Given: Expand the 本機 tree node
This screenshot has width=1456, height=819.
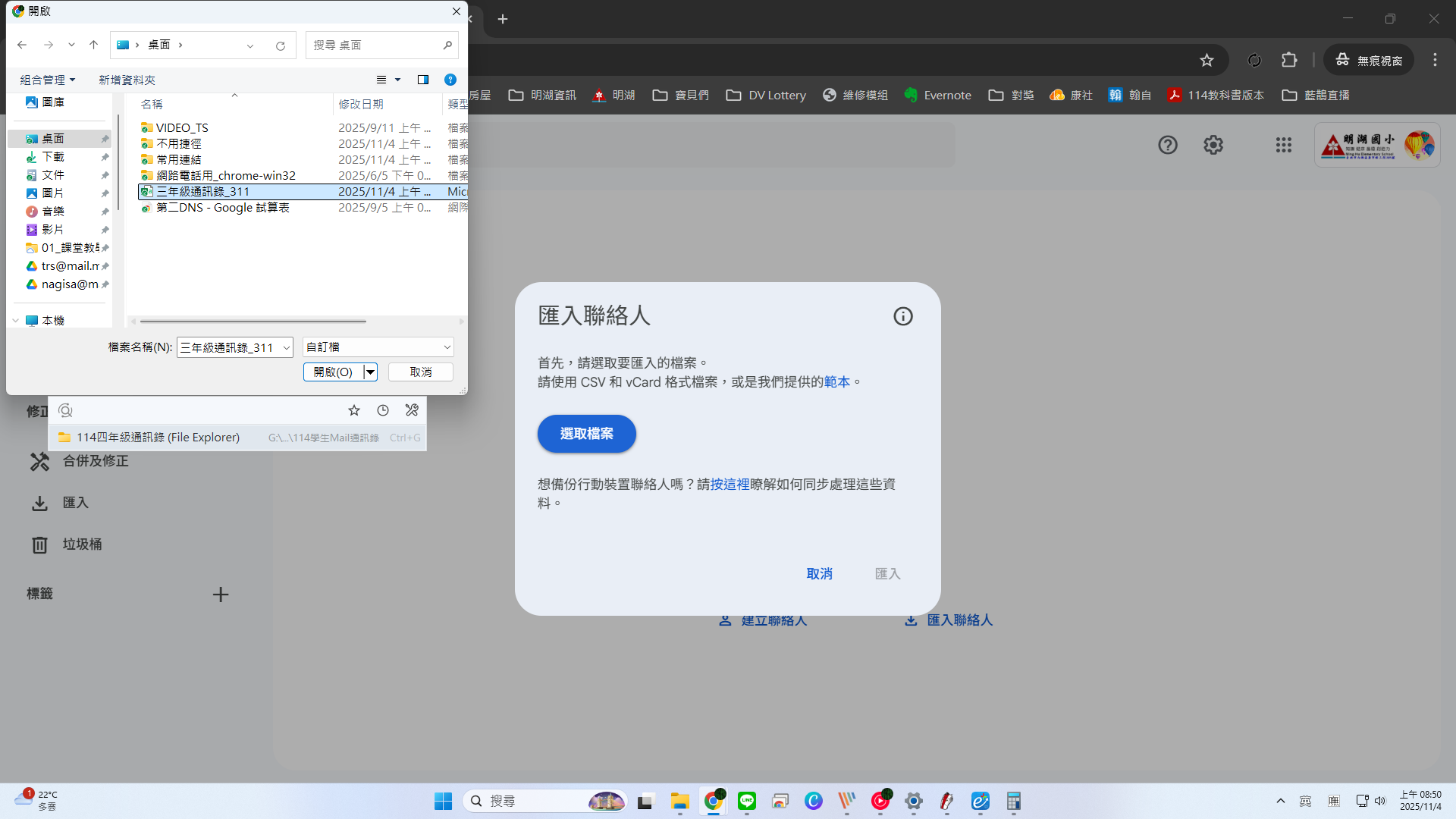Looking at the screenshot, I should [x=15, y=321].
